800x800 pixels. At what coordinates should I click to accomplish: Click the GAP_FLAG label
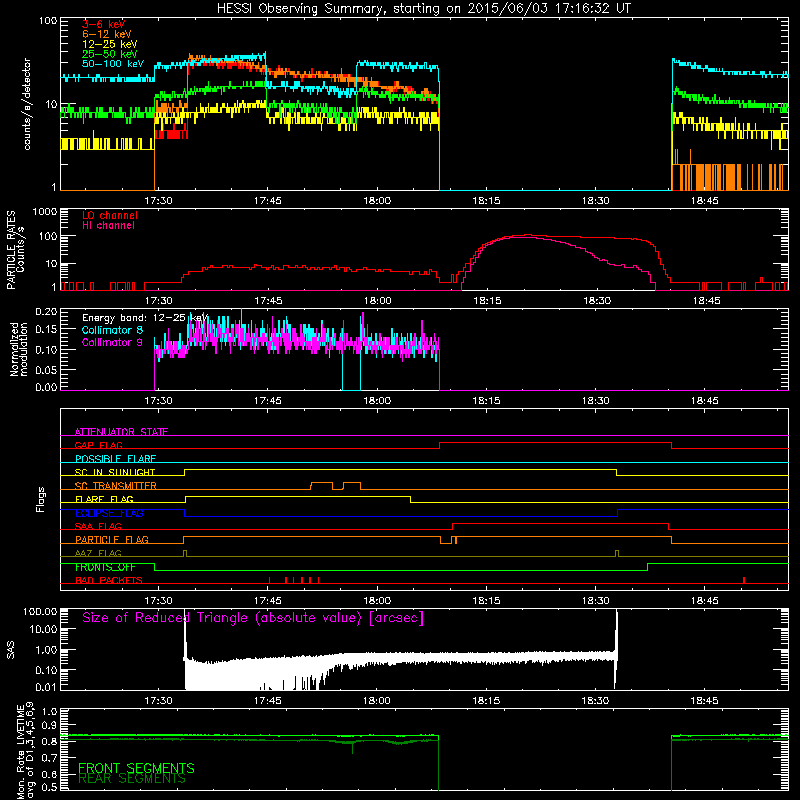click(98, 445)
